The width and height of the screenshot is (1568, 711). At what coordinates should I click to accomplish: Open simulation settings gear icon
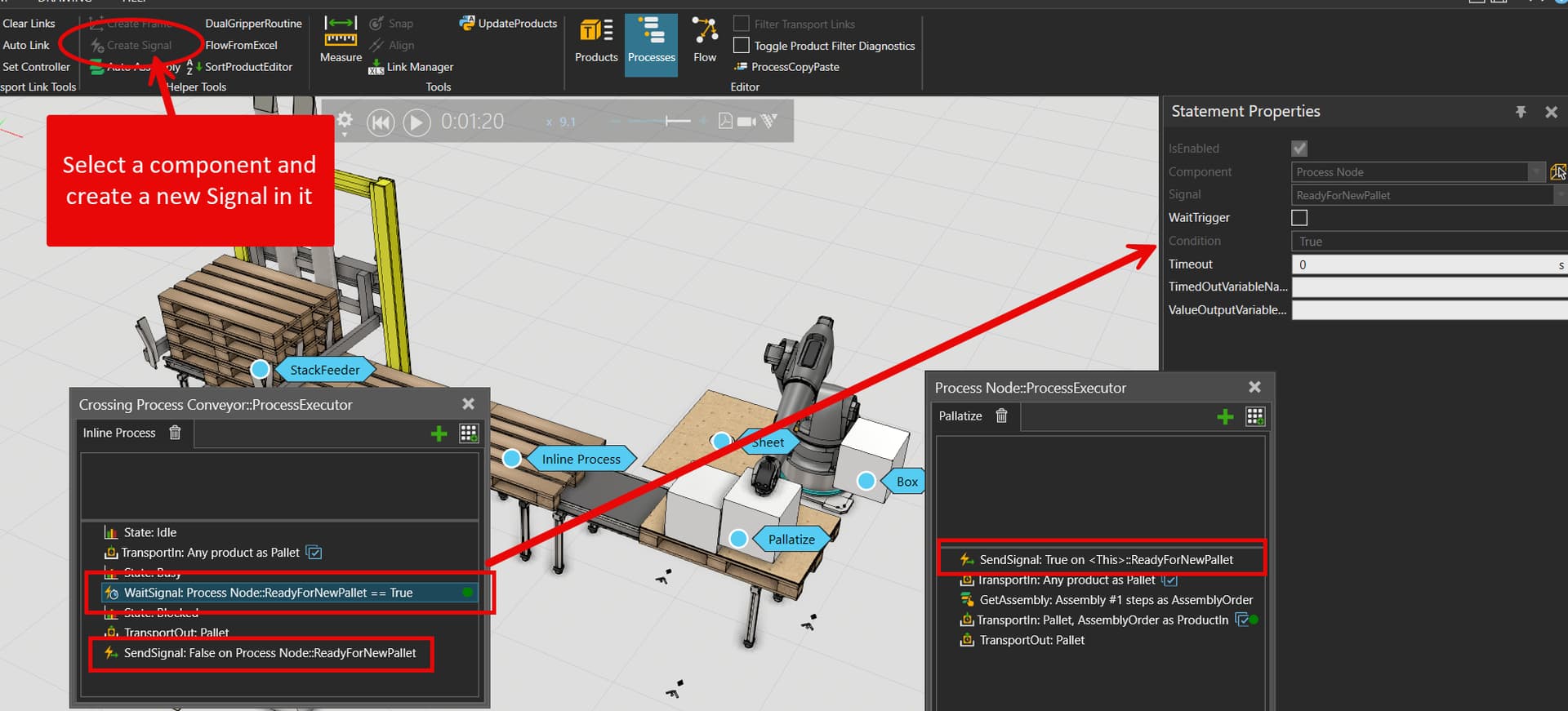pos(345,120)
